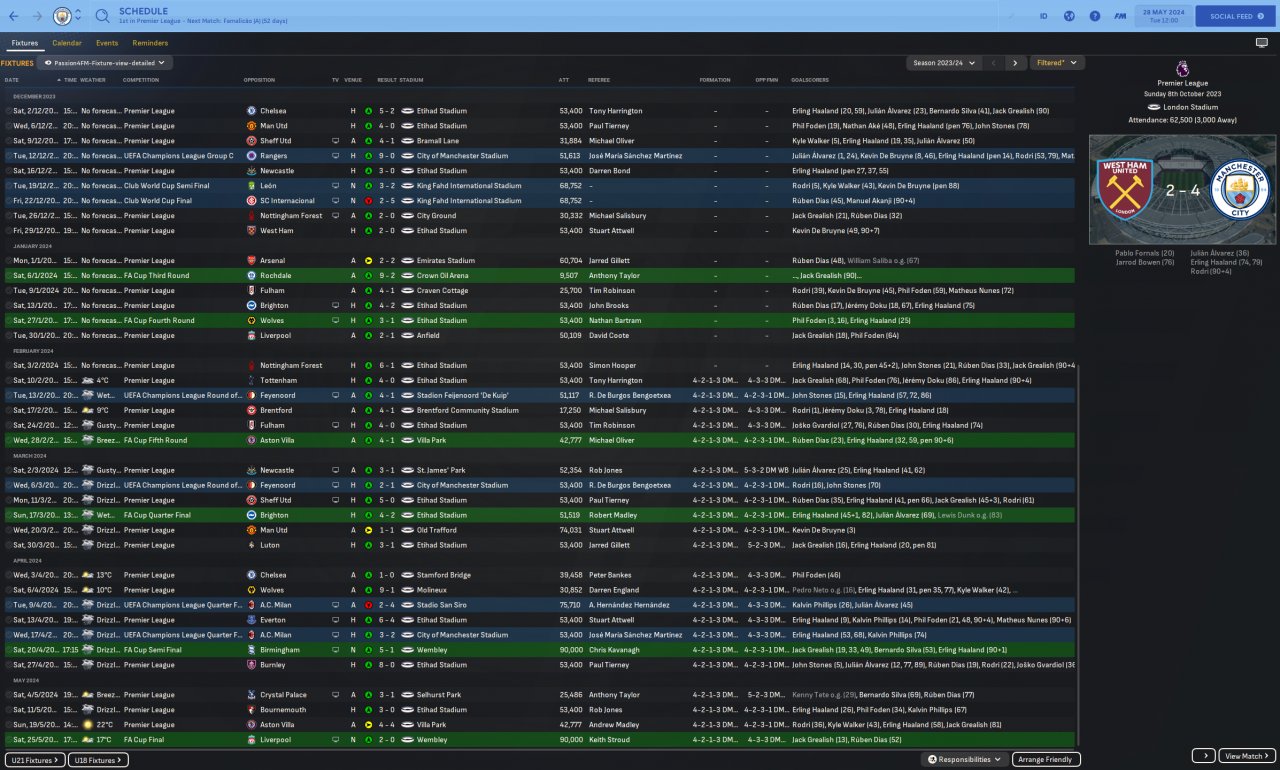Switch to the Calendar tab

click(x=67, y=43)
